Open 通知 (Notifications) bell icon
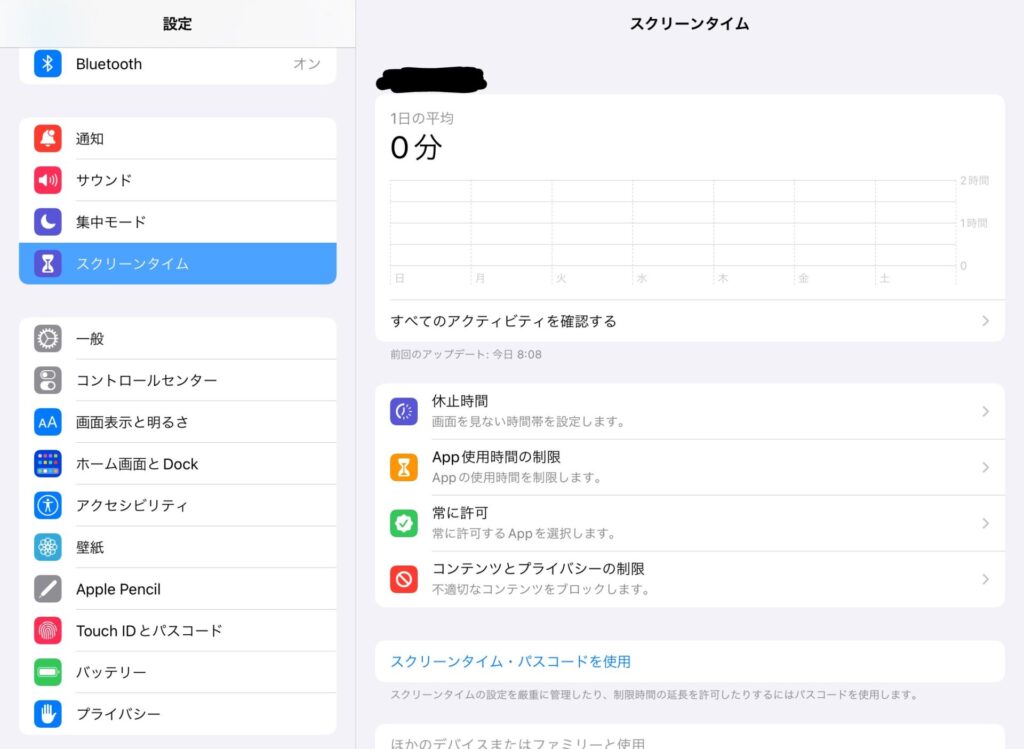 click(x=48, y=139)
